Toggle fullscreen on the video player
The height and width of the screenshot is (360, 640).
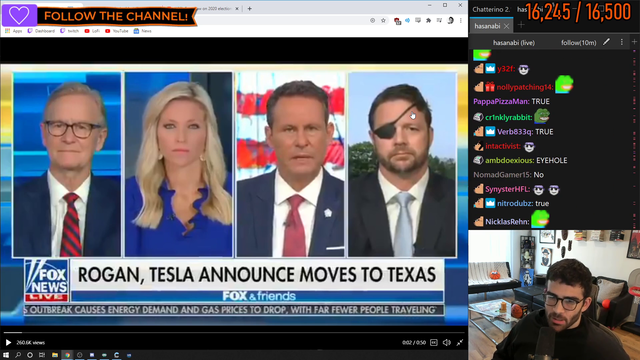pyautogui.click(x=460, y=342)
